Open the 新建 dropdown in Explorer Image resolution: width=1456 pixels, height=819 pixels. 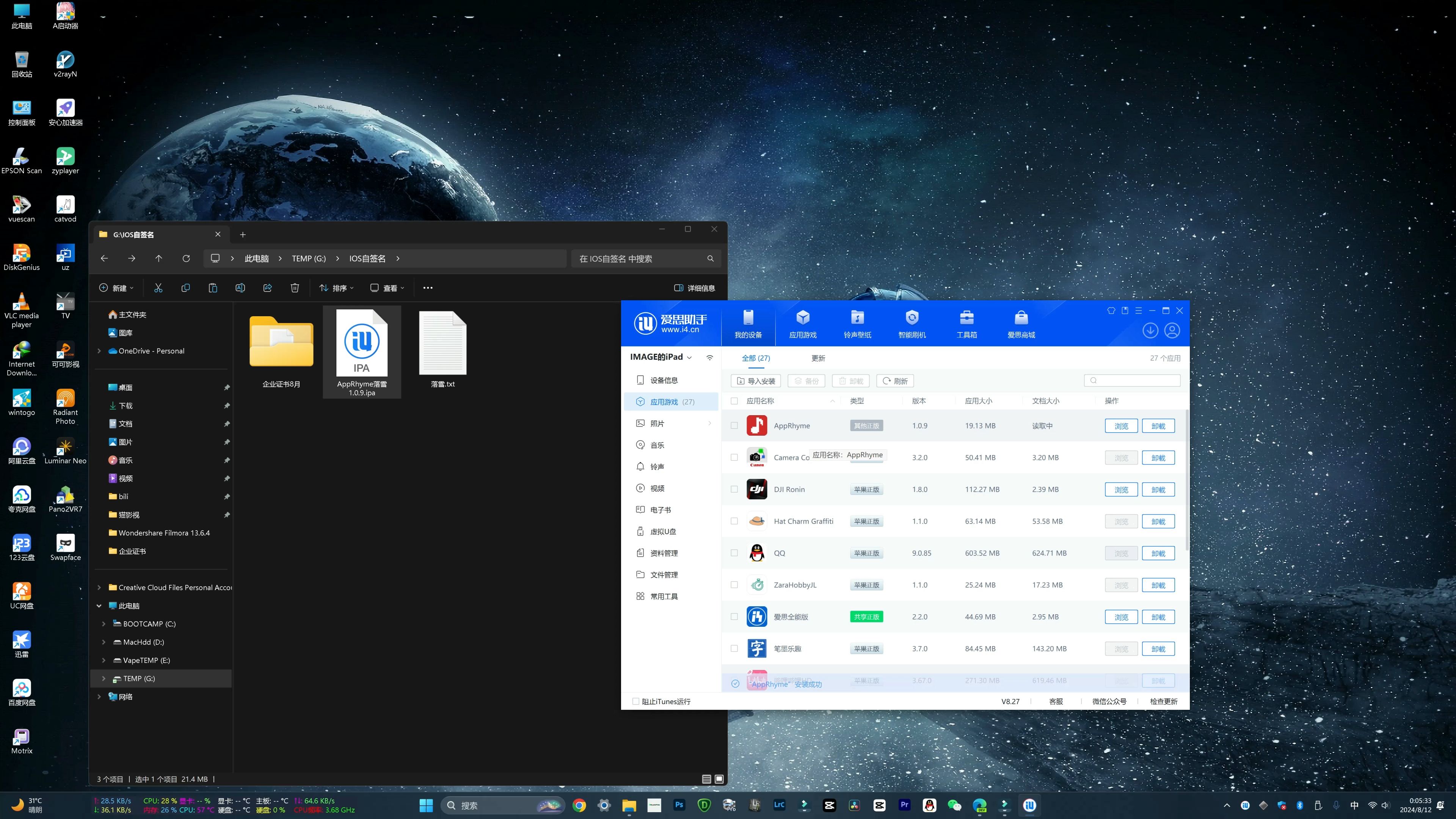(116, 288)
